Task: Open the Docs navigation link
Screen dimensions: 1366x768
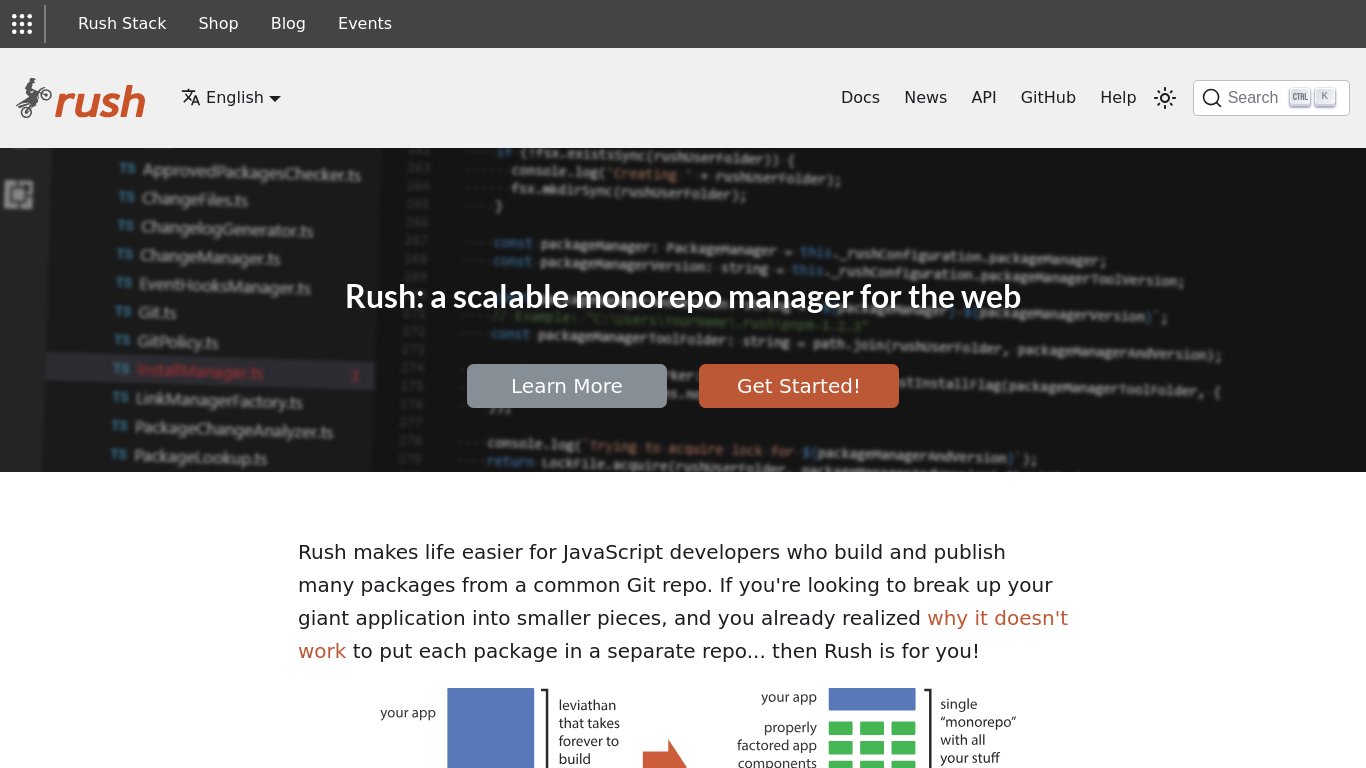Action: tap(860, 97)
